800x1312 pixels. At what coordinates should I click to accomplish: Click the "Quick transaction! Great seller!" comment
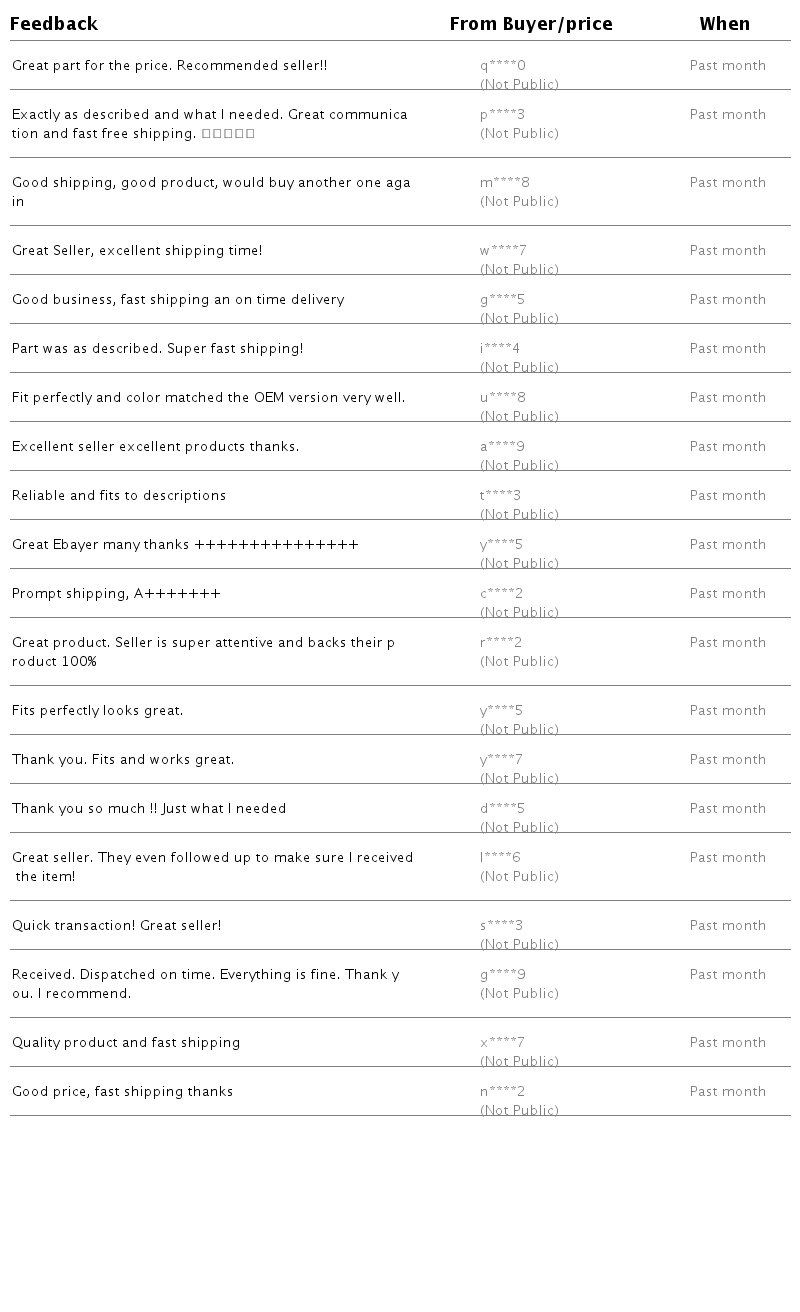click(117, 926)
